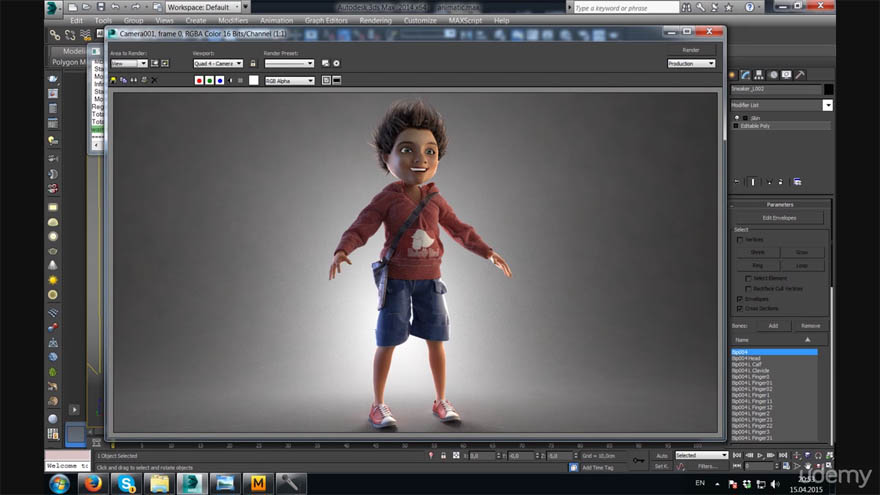Open the Edit menu
The height and width of the screenshot is (495, 880).
click(77, 20)
